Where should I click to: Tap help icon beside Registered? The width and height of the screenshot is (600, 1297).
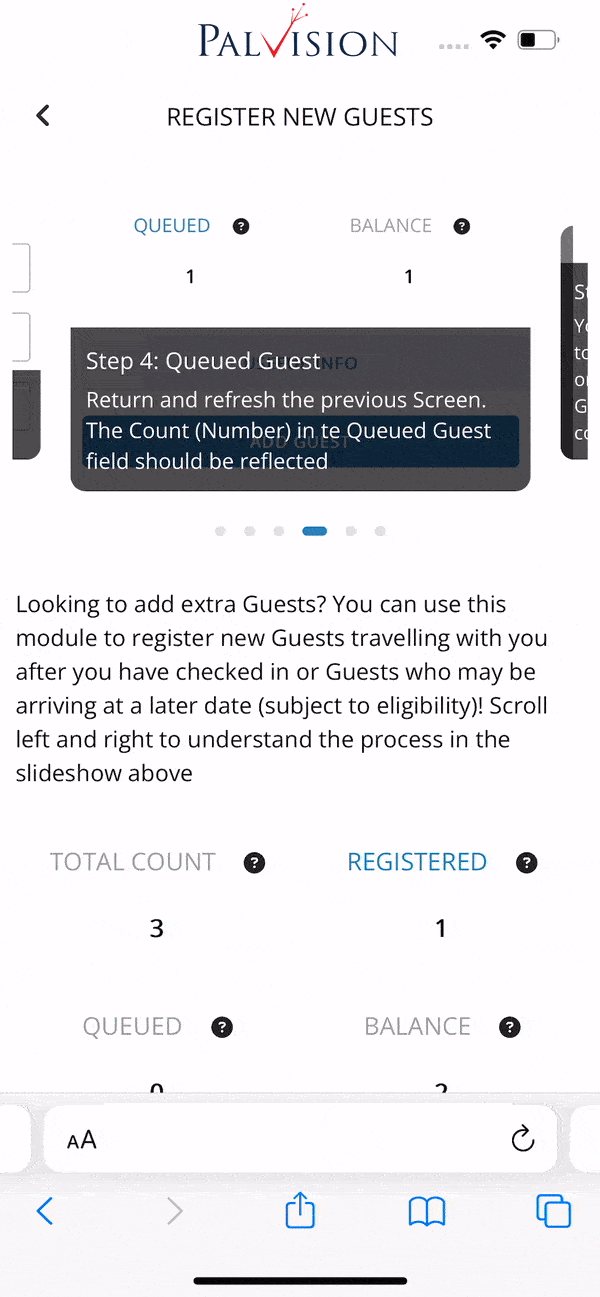pos(527,862)
